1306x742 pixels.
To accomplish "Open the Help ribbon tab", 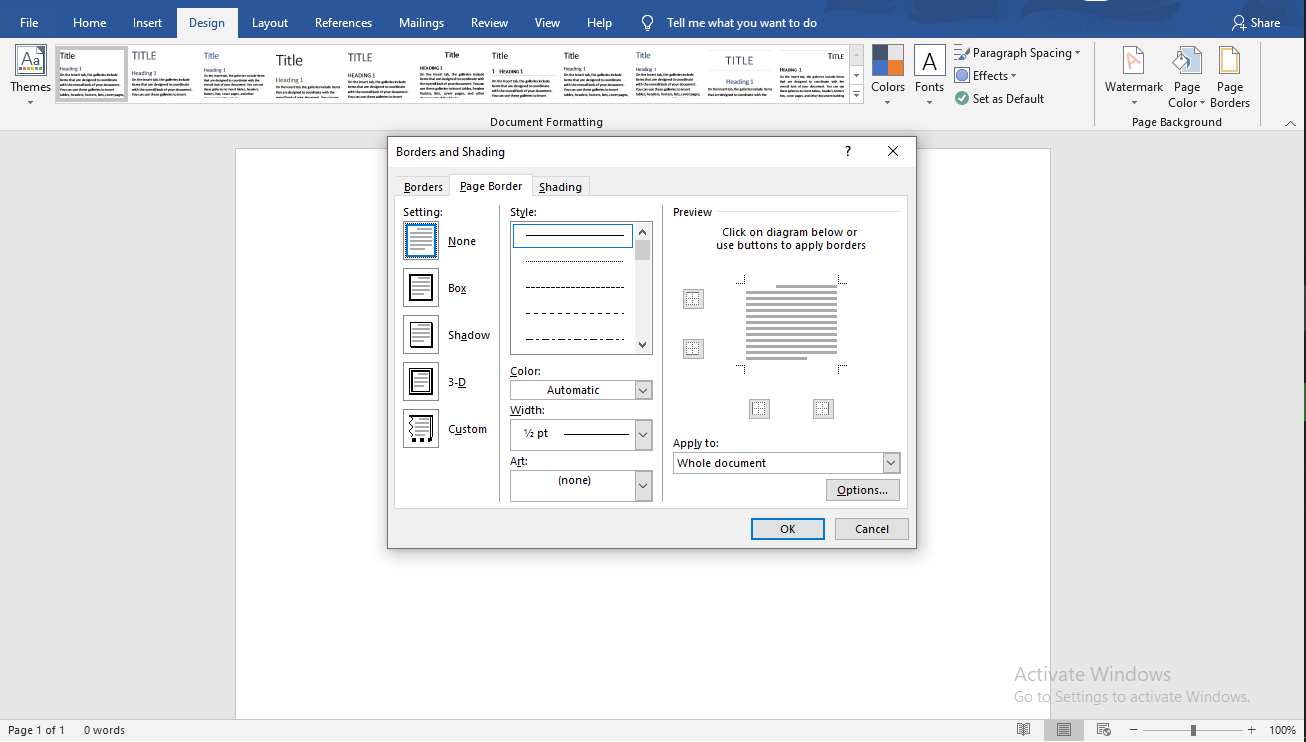I will [600, 23].
